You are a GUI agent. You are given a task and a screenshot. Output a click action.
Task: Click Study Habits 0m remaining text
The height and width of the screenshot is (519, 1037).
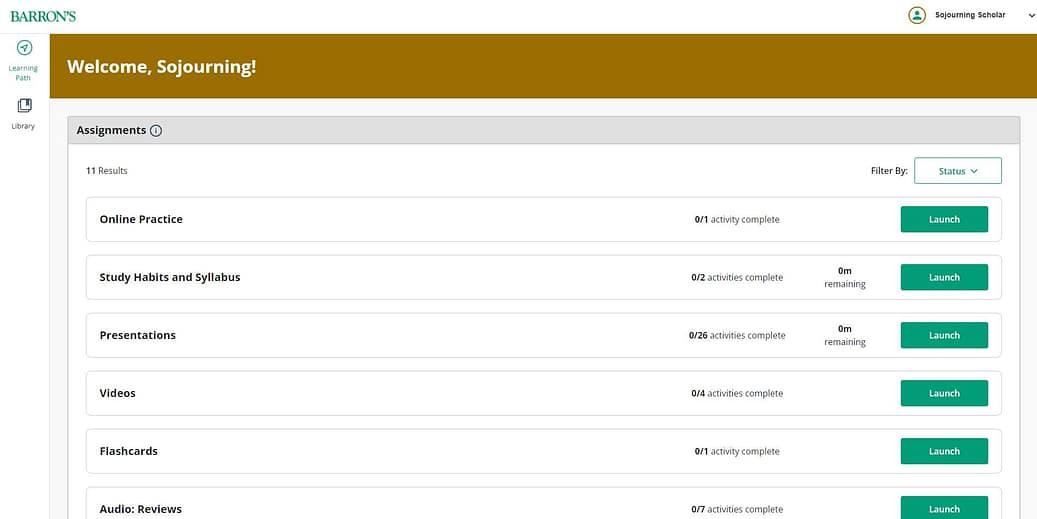click(x=845, y=278)
